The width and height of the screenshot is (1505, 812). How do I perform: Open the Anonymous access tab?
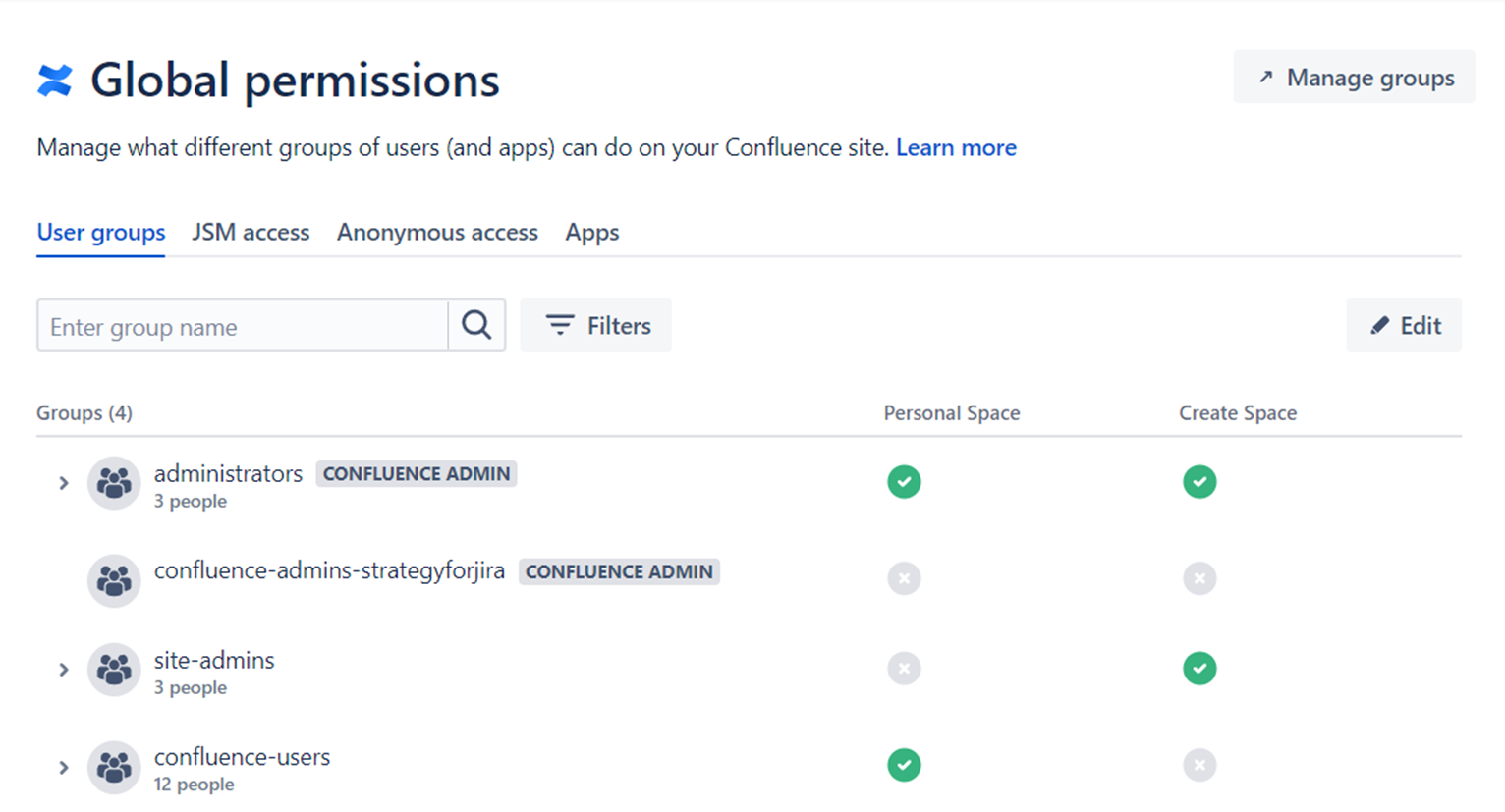pyautogui.click(x=437, y=233)
